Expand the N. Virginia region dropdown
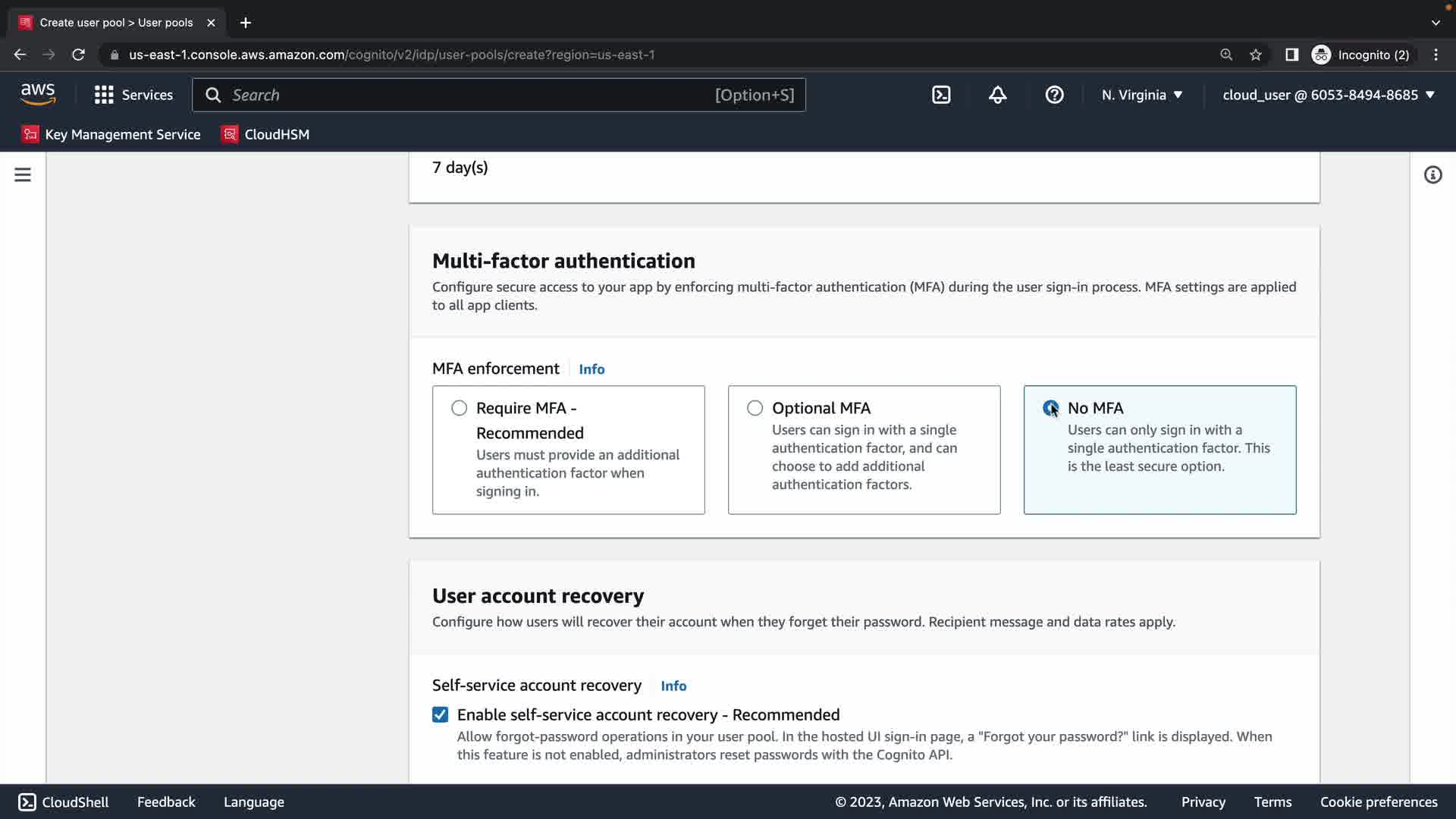 (1142, 95)
